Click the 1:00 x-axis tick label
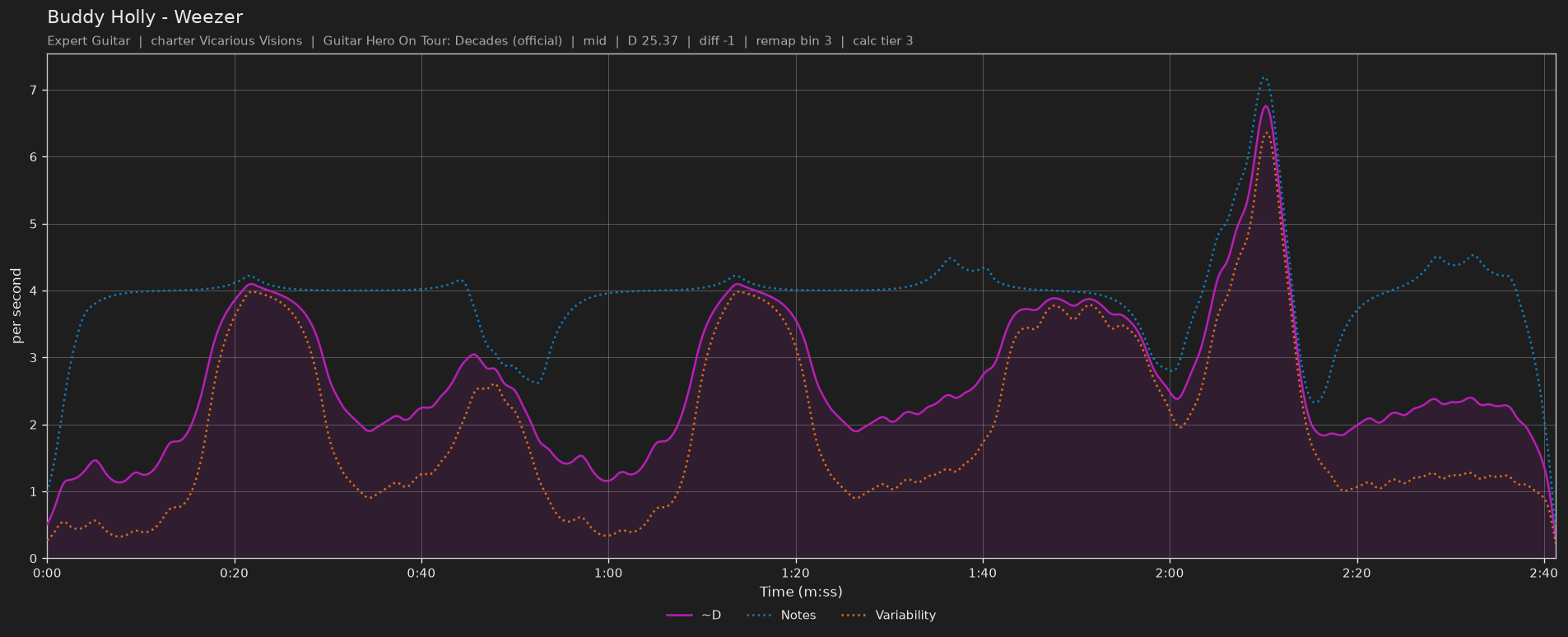This screenshot has height=637, width=1568. [608, 573]
